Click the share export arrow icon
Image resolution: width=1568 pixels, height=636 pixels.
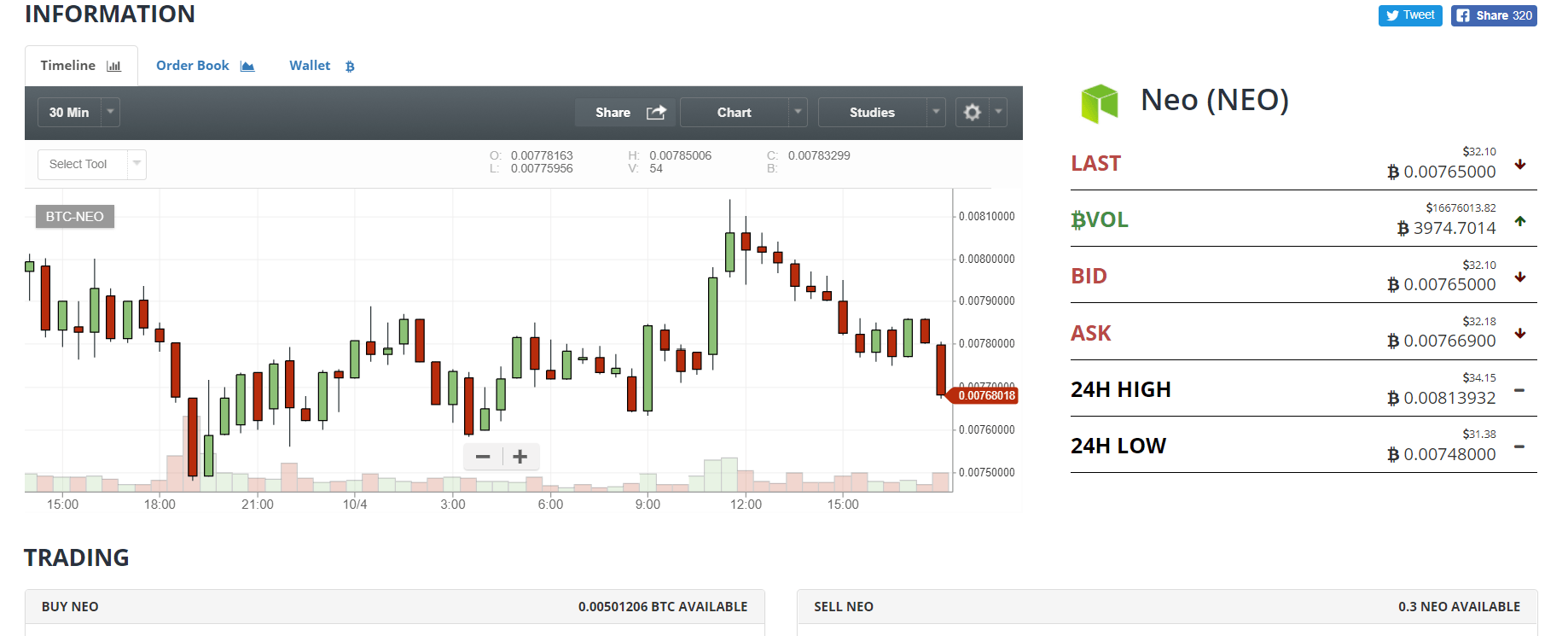656,112
